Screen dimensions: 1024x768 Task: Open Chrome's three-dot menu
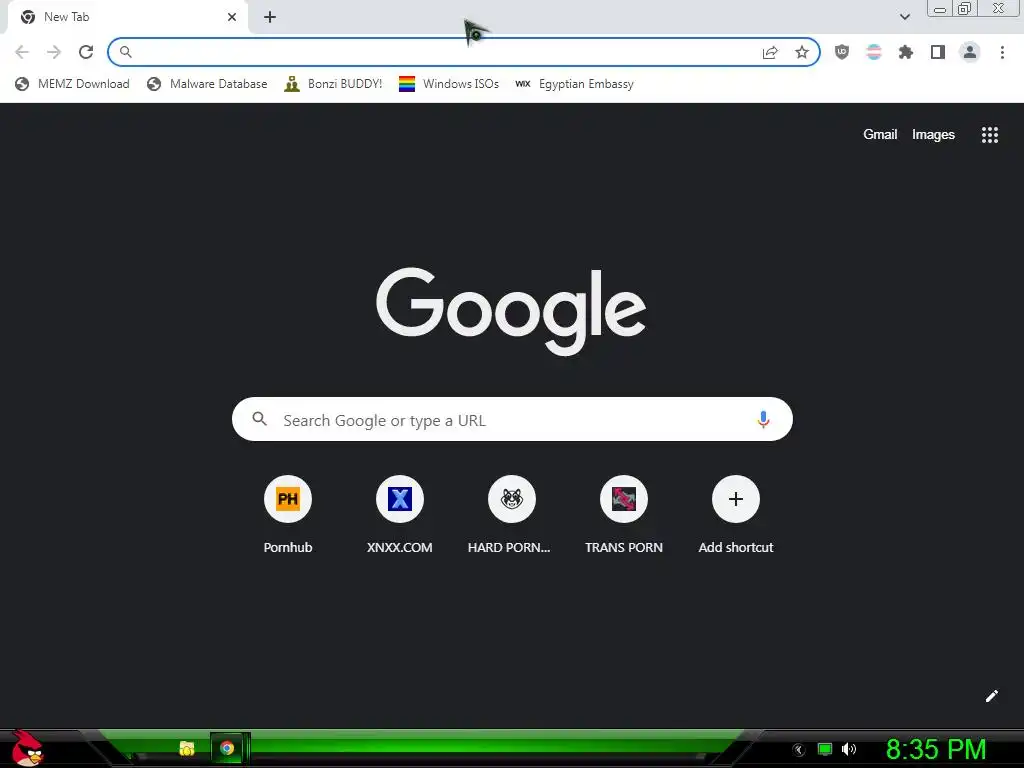click(x=1002, y=52)
